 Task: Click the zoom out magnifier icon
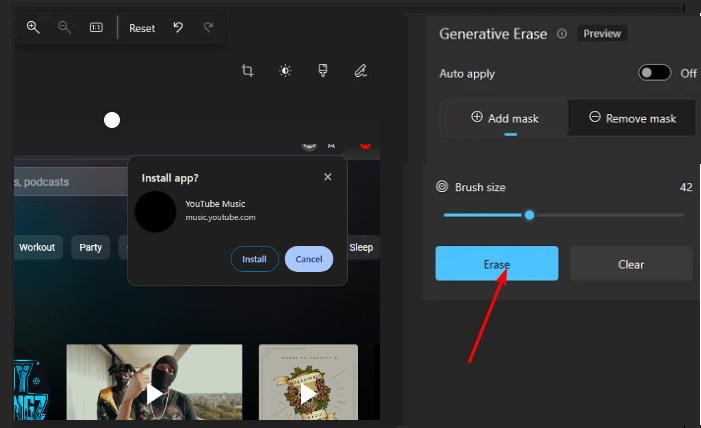tap(64, 27)
